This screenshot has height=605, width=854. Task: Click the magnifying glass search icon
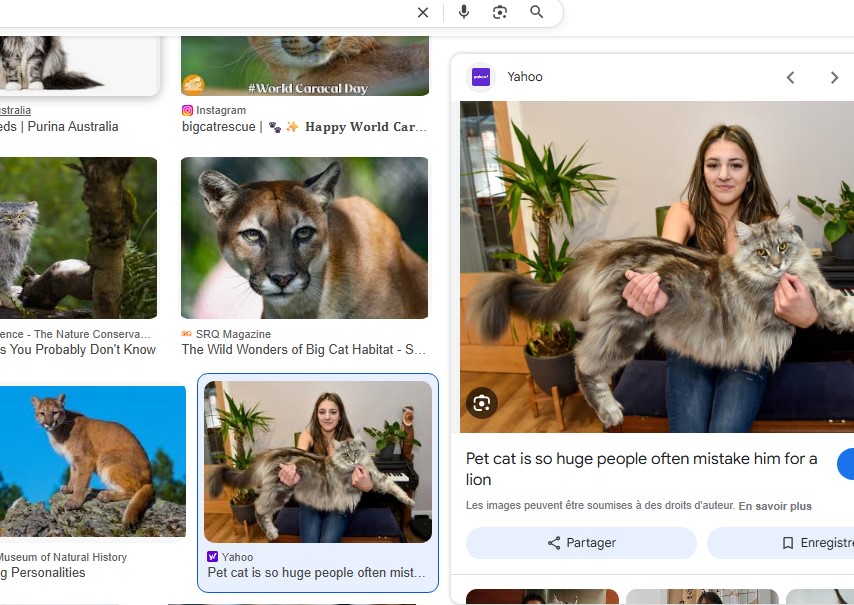pos(536,12)
